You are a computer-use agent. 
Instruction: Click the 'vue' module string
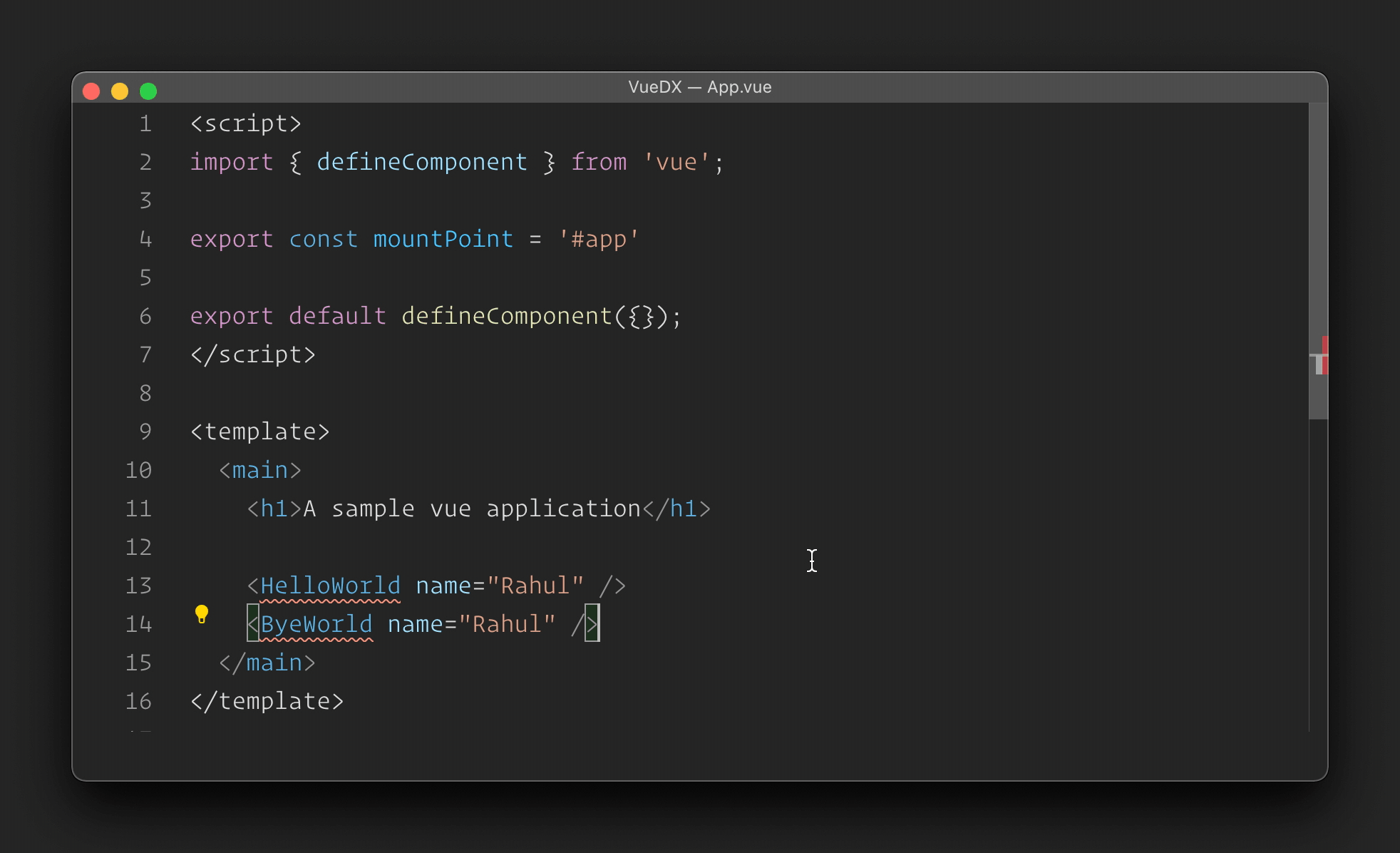point(676,162)
